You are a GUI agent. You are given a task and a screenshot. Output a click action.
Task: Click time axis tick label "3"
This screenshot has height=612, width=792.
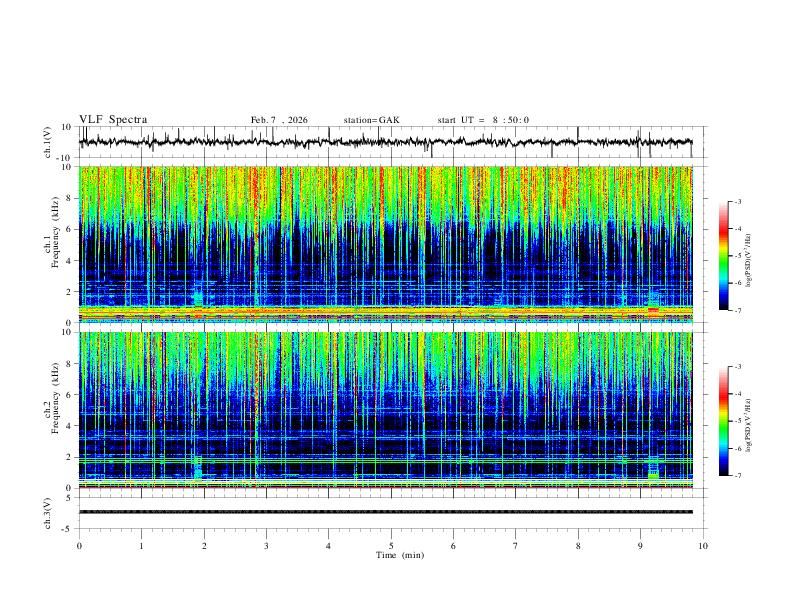click(266, 546)
